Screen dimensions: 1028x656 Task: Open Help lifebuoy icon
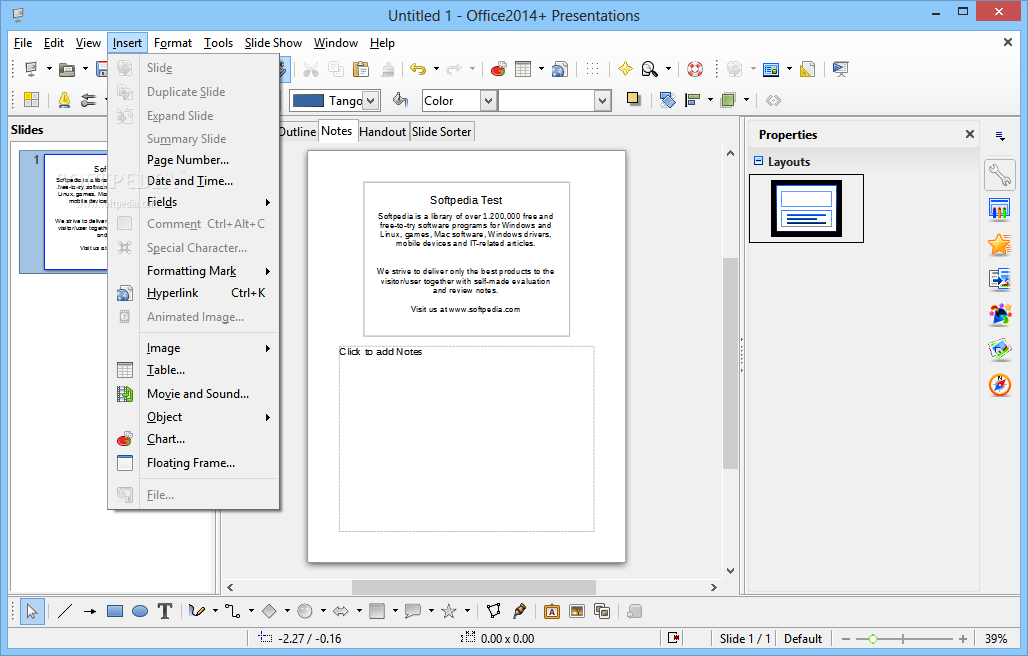[x=695, y=69]
